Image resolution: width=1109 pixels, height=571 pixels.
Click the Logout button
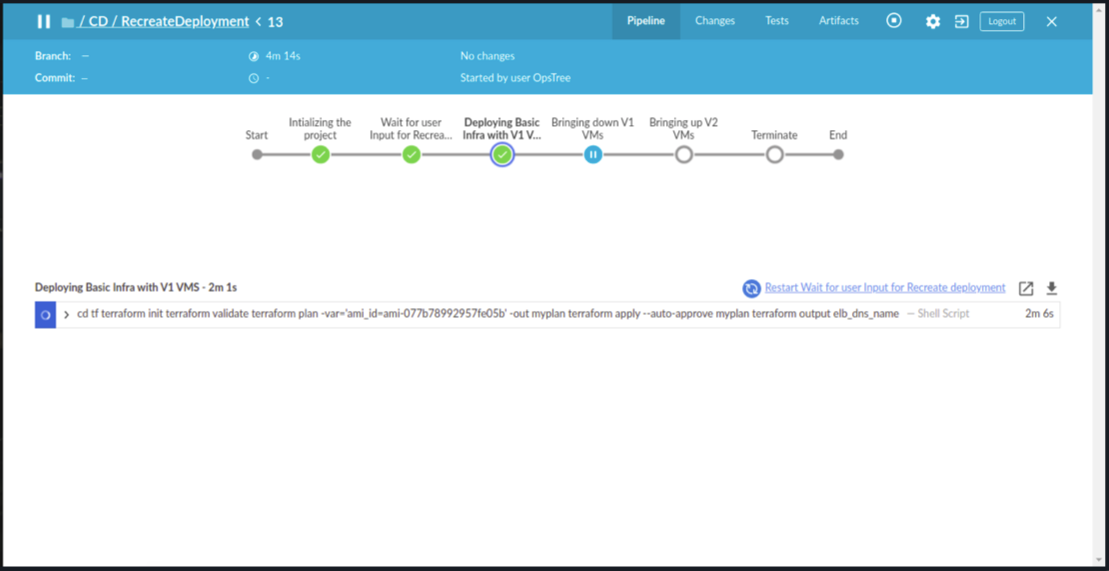pyautogui.click(x=1001, y=21)
